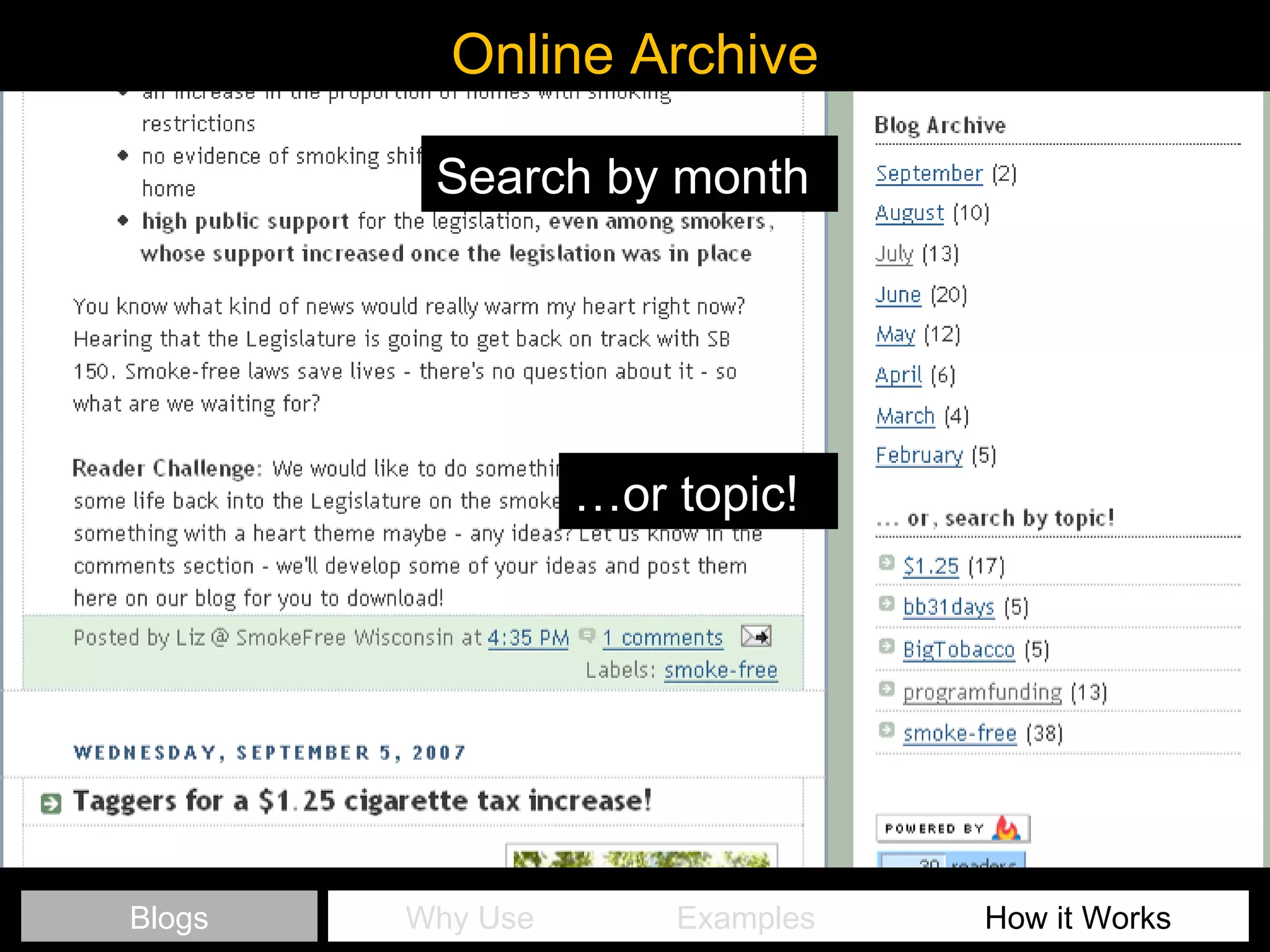The width and height of the screenshot is (1270, 952).
Task: Open the August archive link
Action: click(x=910, y=213)
